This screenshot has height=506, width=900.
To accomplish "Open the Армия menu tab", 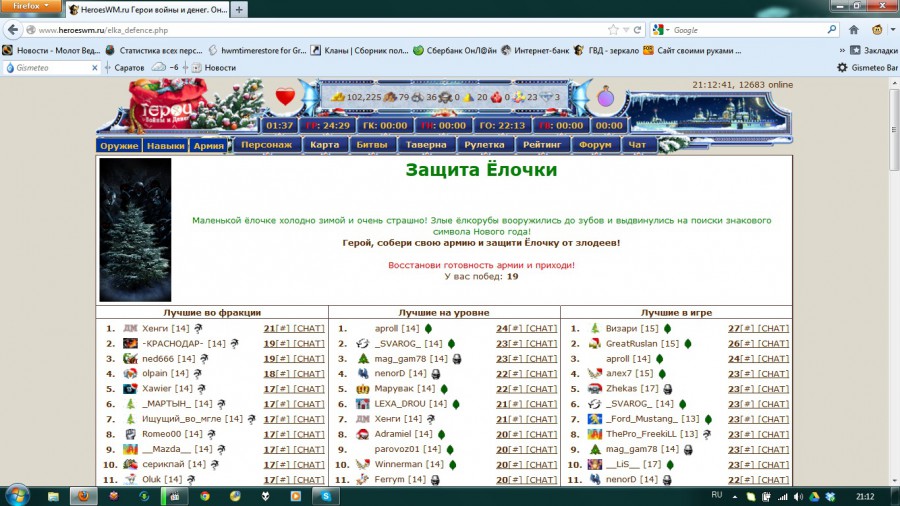I will [208, 146].
